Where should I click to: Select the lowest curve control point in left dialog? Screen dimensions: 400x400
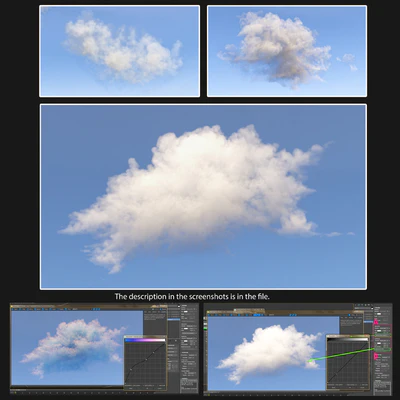131,369
